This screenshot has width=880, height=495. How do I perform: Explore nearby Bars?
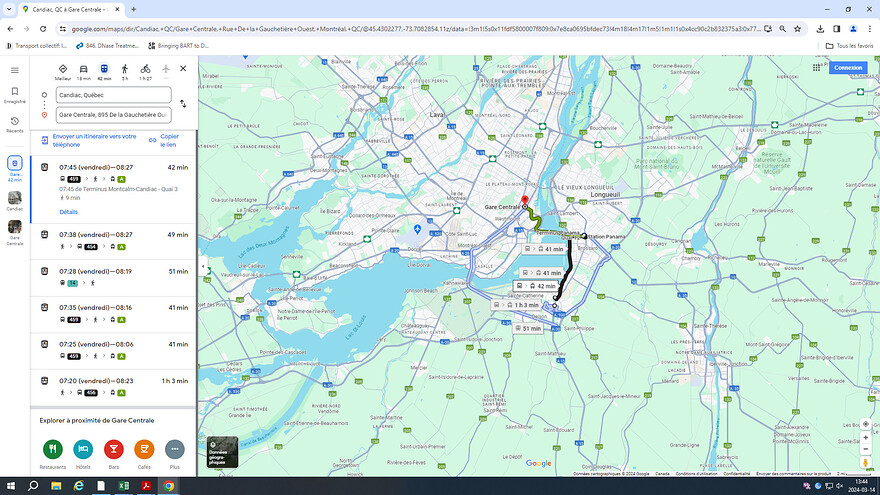click(113, 454)
